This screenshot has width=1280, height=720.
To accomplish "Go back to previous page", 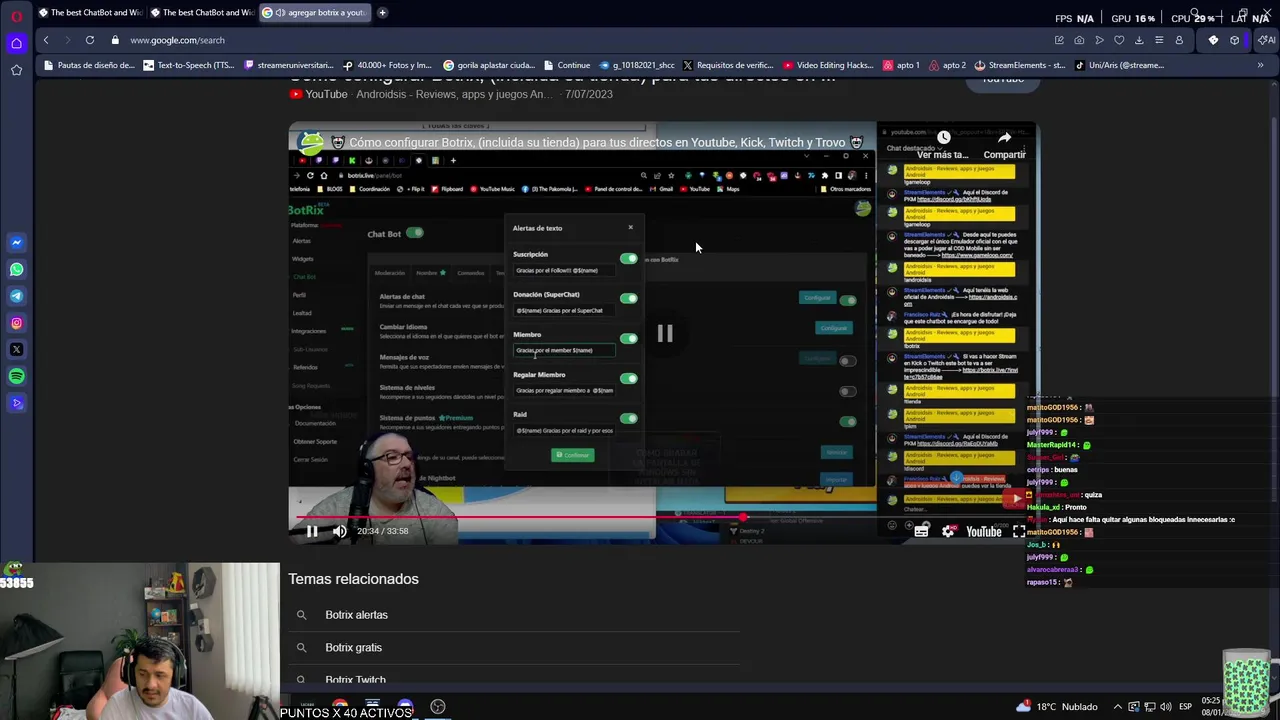I will [x=46, y=40].
